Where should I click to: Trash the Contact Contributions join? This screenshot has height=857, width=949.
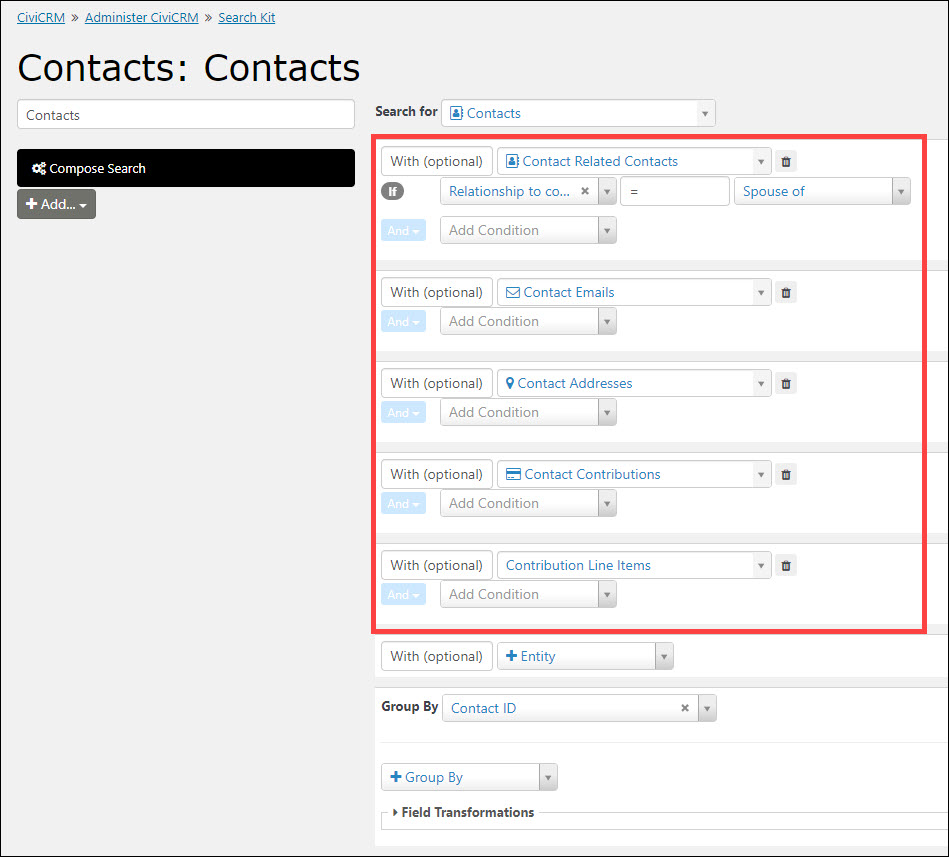coord(786,474)
